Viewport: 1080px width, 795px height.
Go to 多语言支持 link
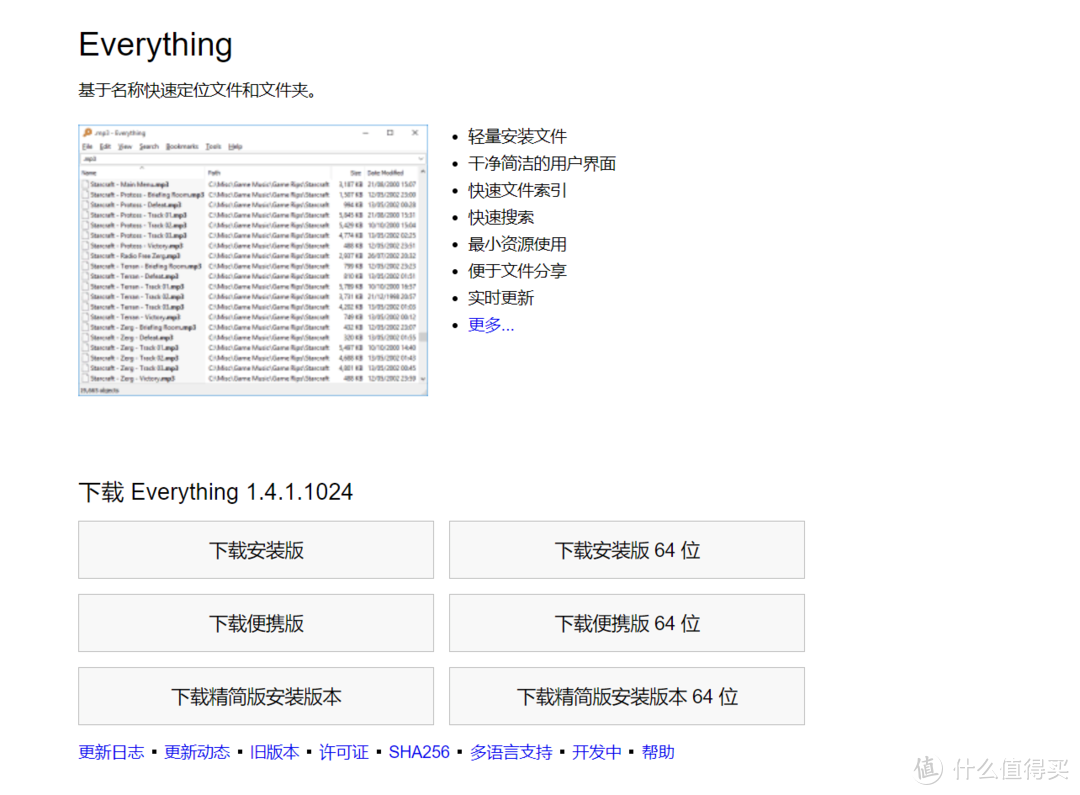coord(511,752)
